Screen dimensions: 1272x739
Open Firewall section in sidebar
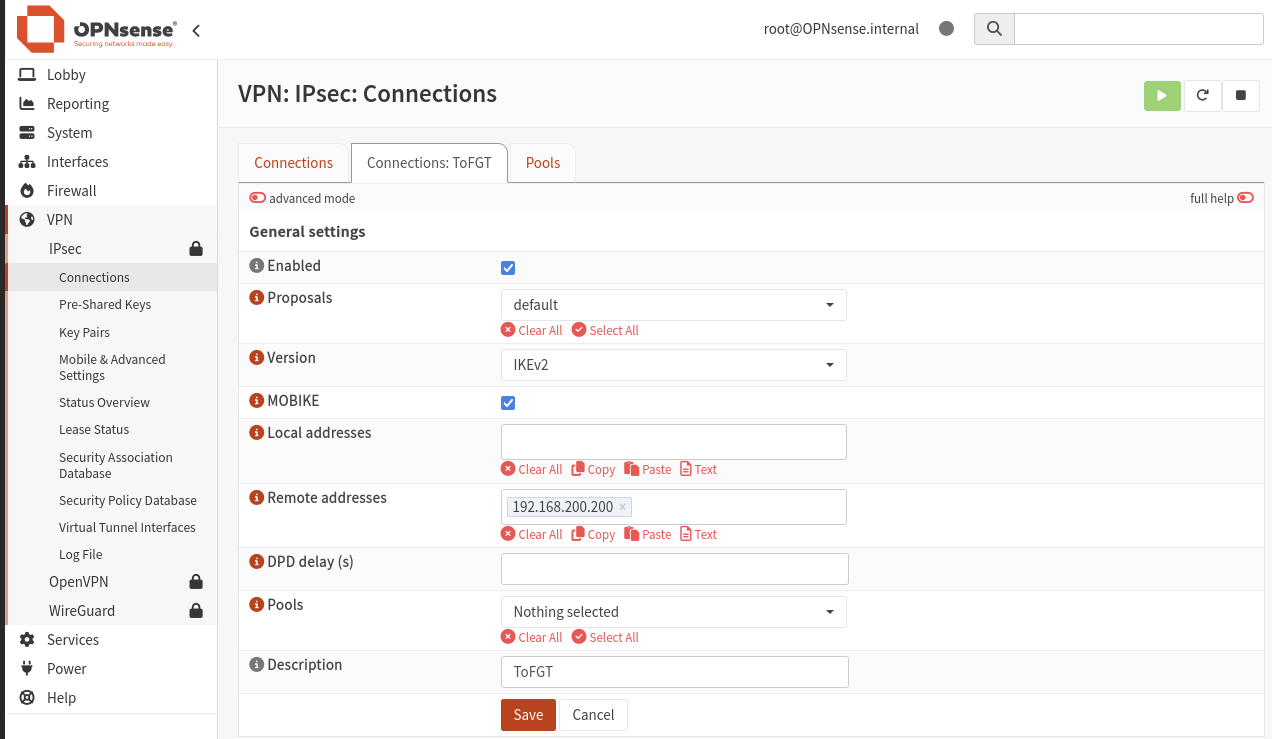click(x=110, y=191)
